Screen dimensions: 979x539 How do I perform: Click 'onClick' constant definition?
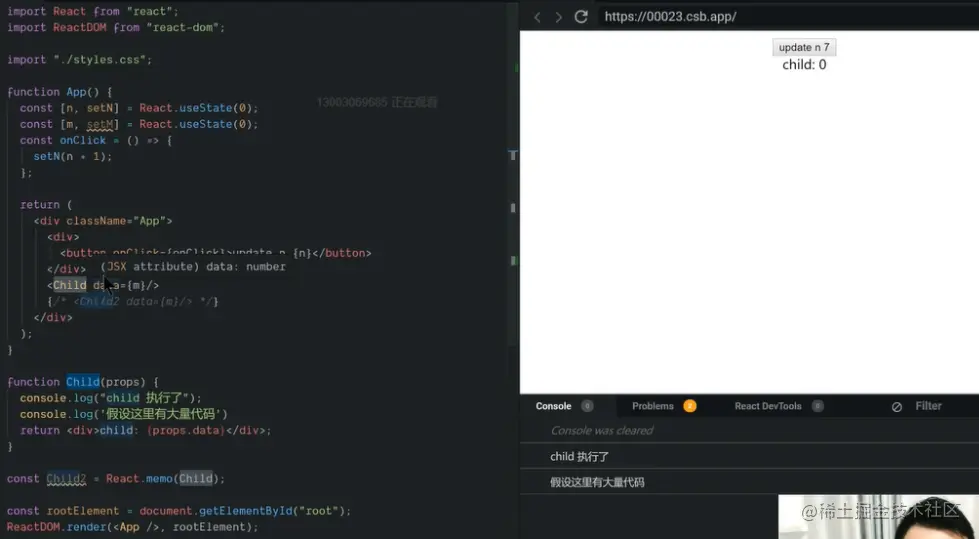coord(82,141)
